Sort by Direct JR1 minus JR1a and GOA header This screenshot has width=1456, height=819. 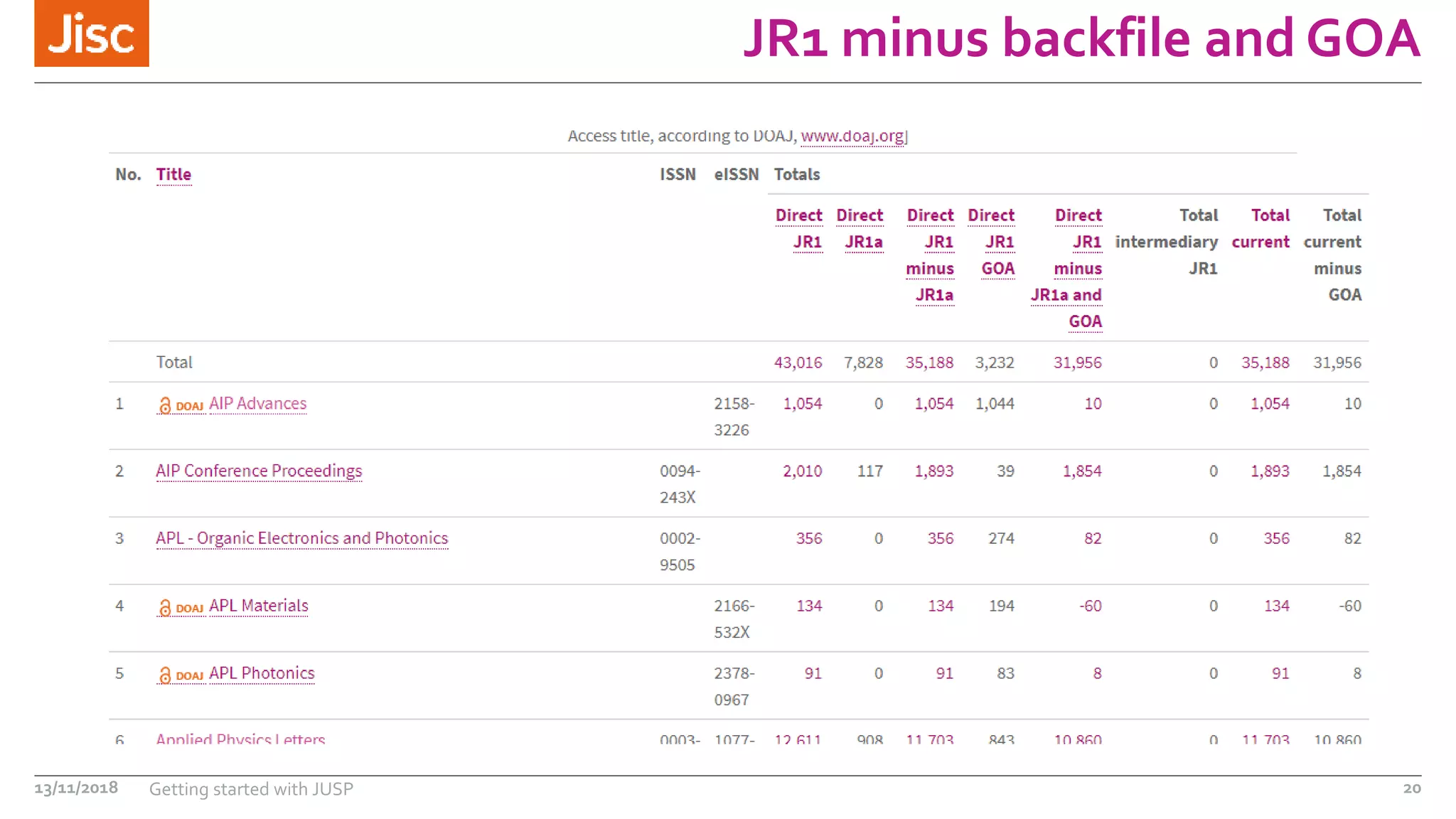(x=1066, y=268)
